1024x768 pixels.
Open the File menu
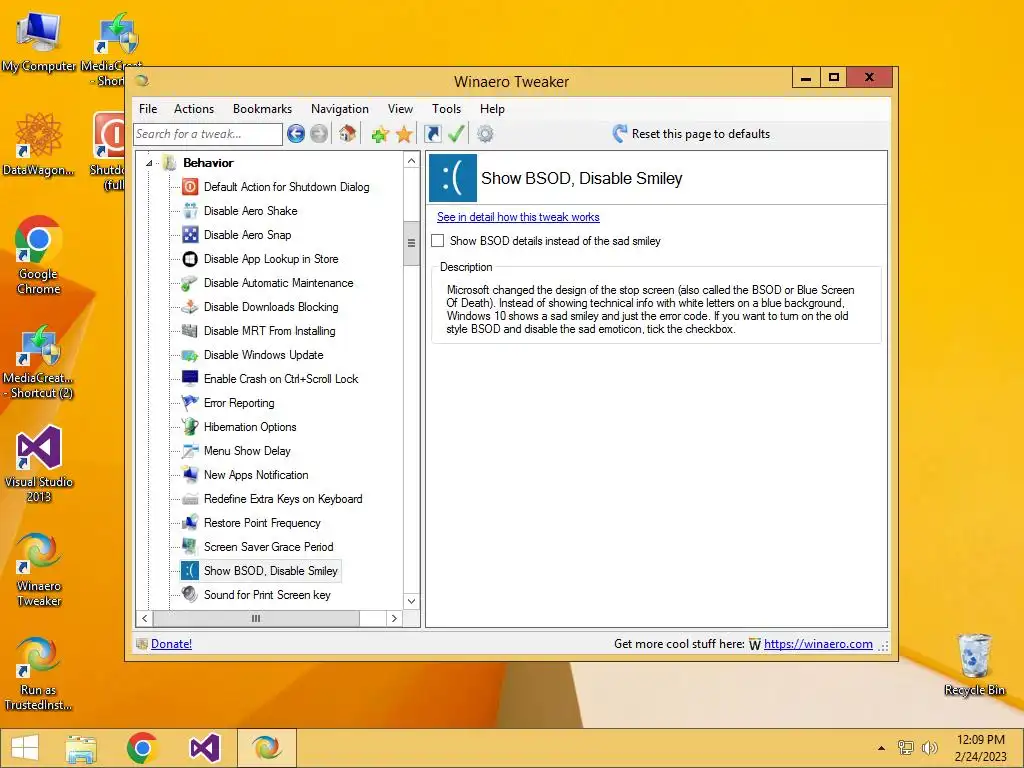tap(148, 109)
